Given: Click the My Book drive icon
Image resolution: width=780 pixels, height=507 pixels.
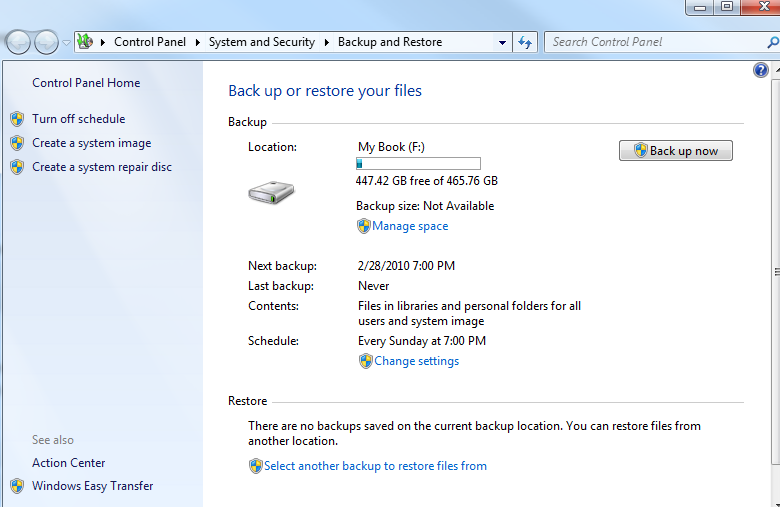Looking at the screenshot, I should 271,192.
